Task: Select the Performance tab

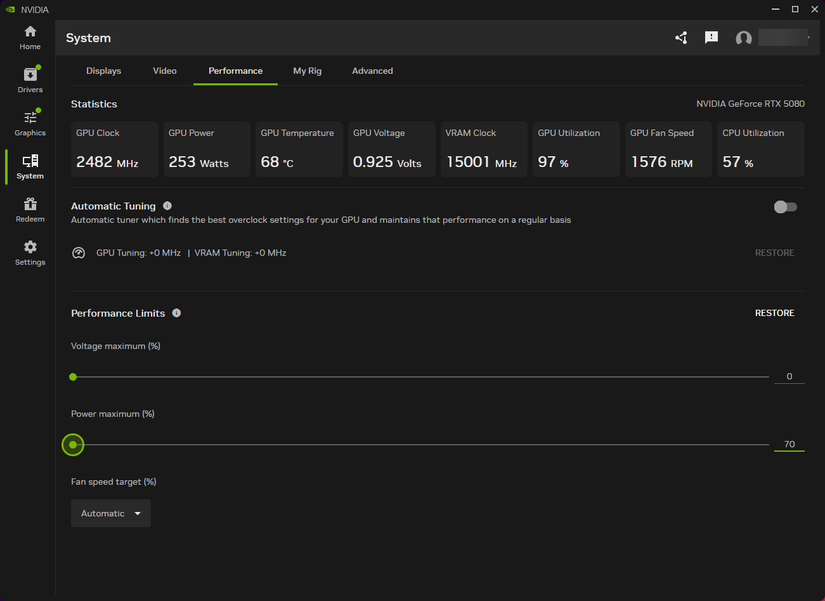Action: 235,71
